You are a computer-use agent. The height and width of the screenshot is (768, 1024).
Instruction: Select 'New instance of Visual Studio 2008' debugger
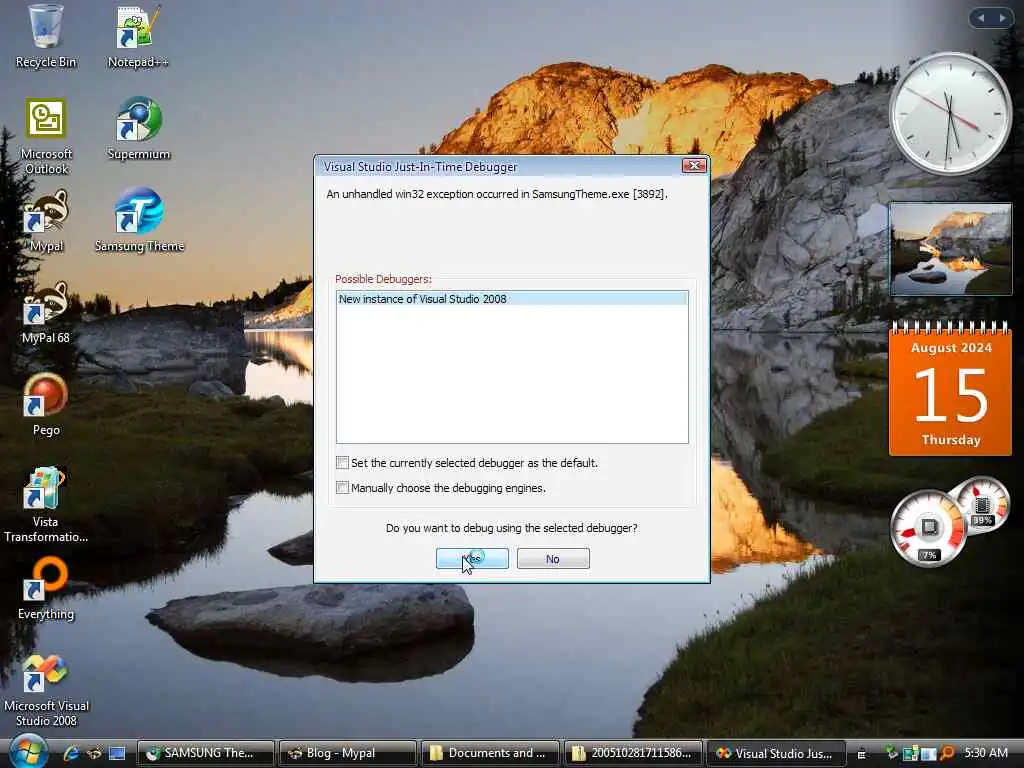click(512, 299)
